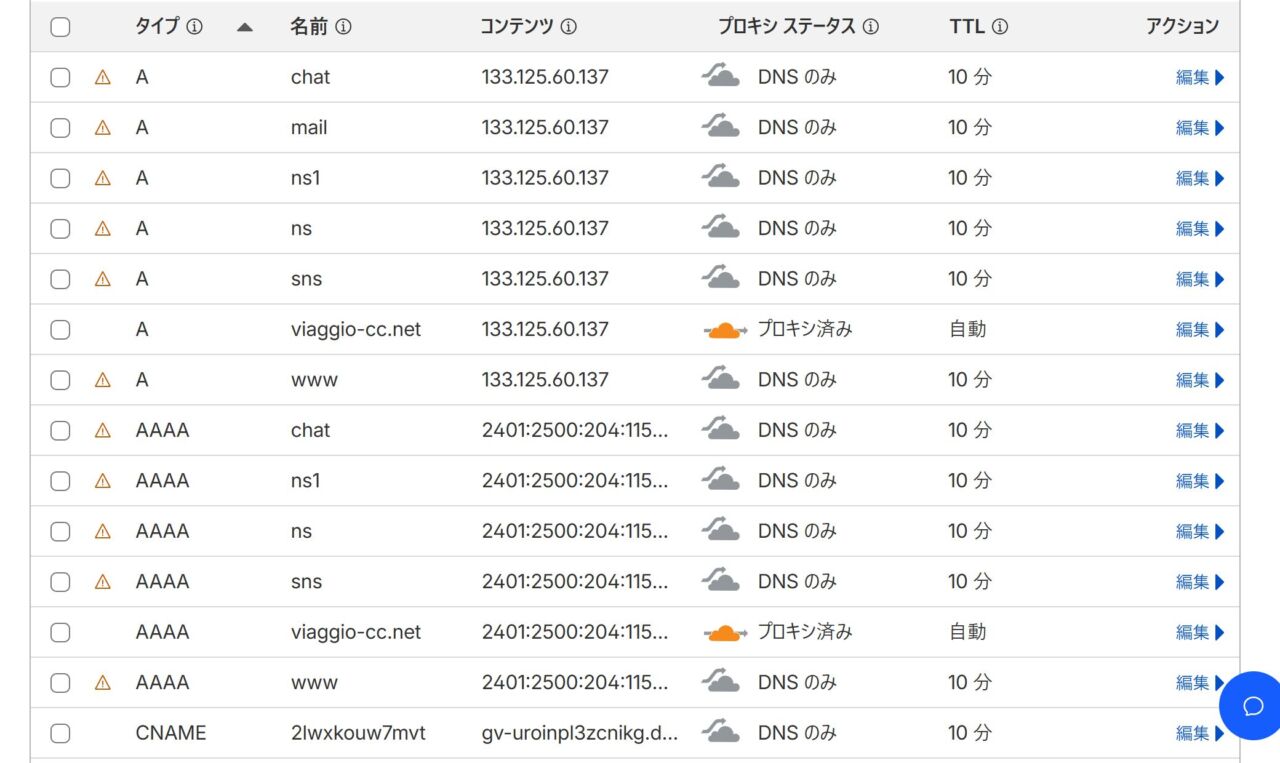Click the orange cloud on the AAAA viaggio-cc.net row
Viewport: 1280px width, 763px height.
pyautogui.click(x=725, y=633)
